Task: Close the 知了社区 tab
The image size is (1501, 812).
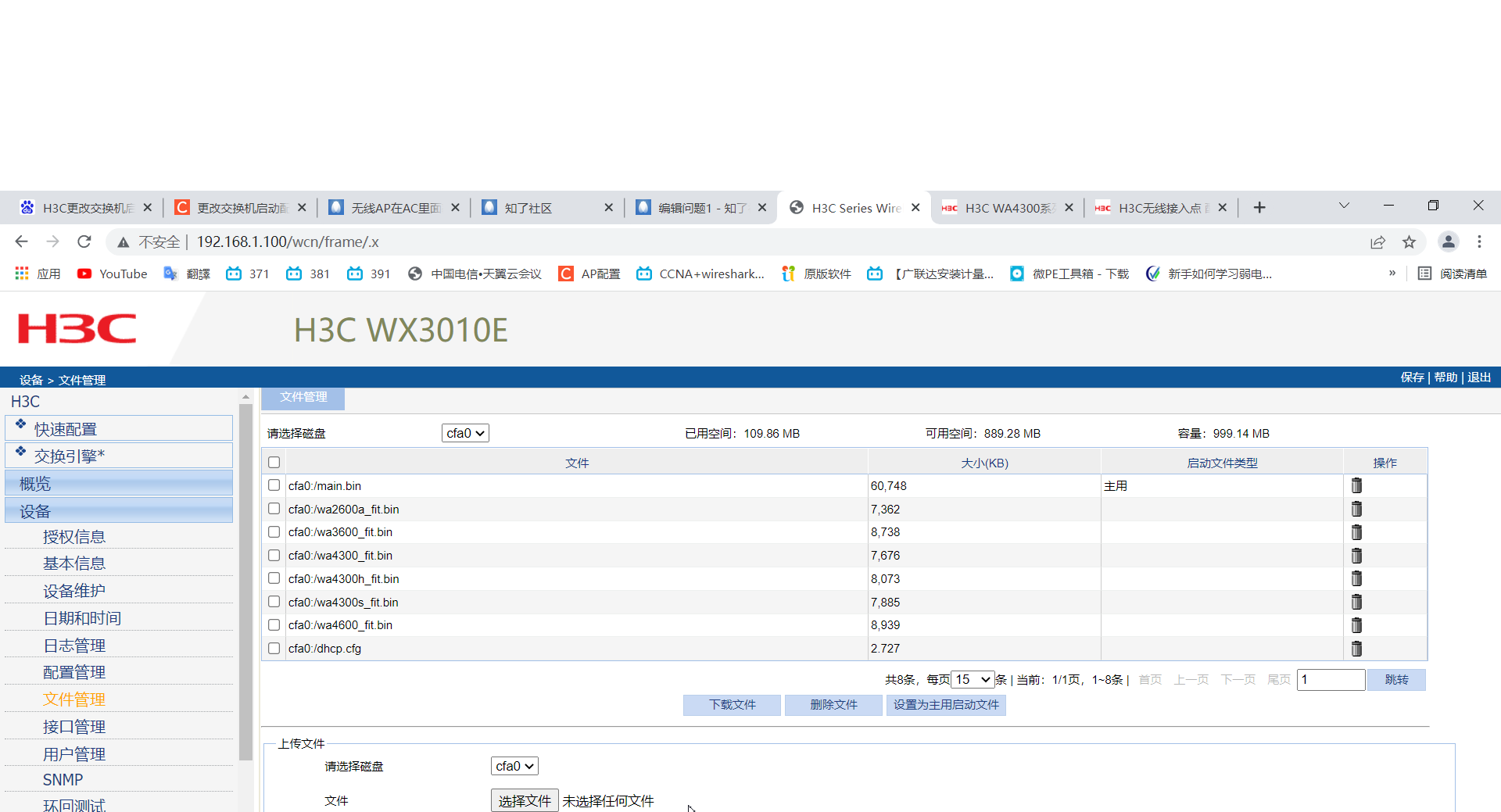Action: click(609, 208)
